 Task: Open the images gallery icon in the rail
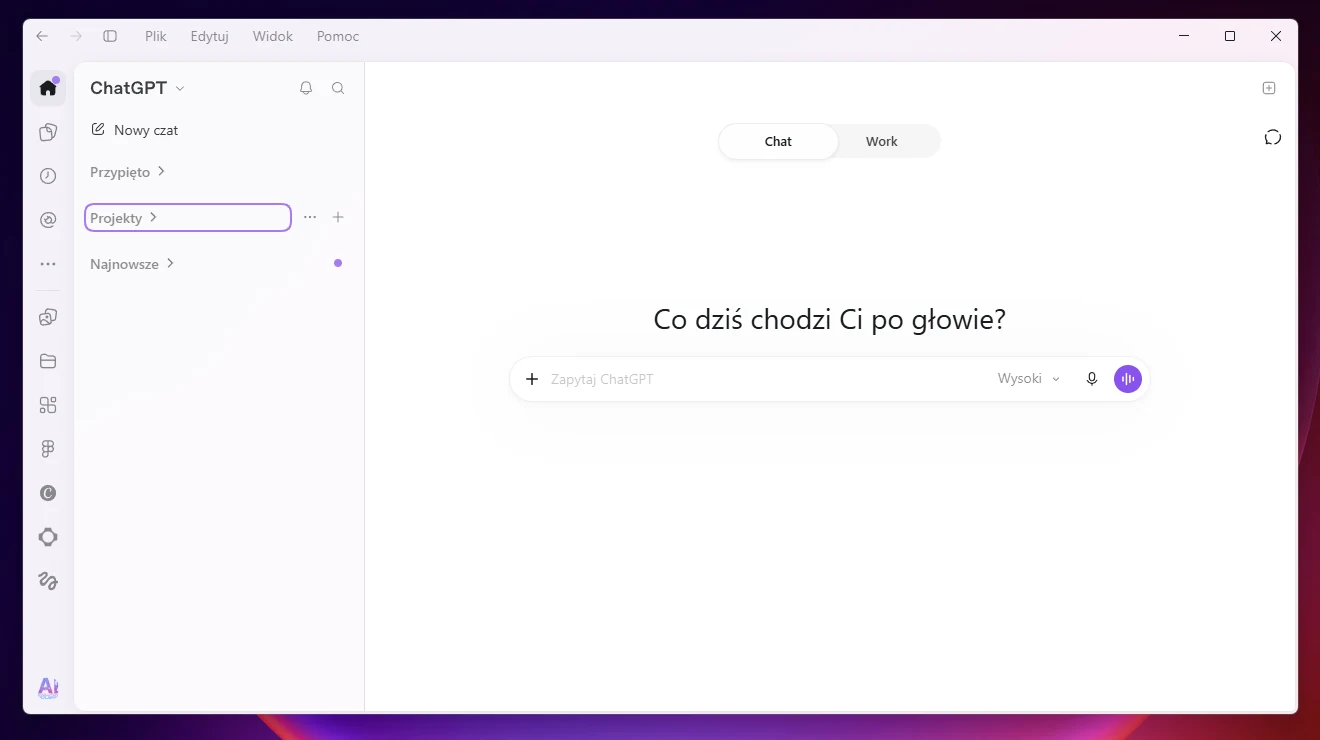(48, 317)
